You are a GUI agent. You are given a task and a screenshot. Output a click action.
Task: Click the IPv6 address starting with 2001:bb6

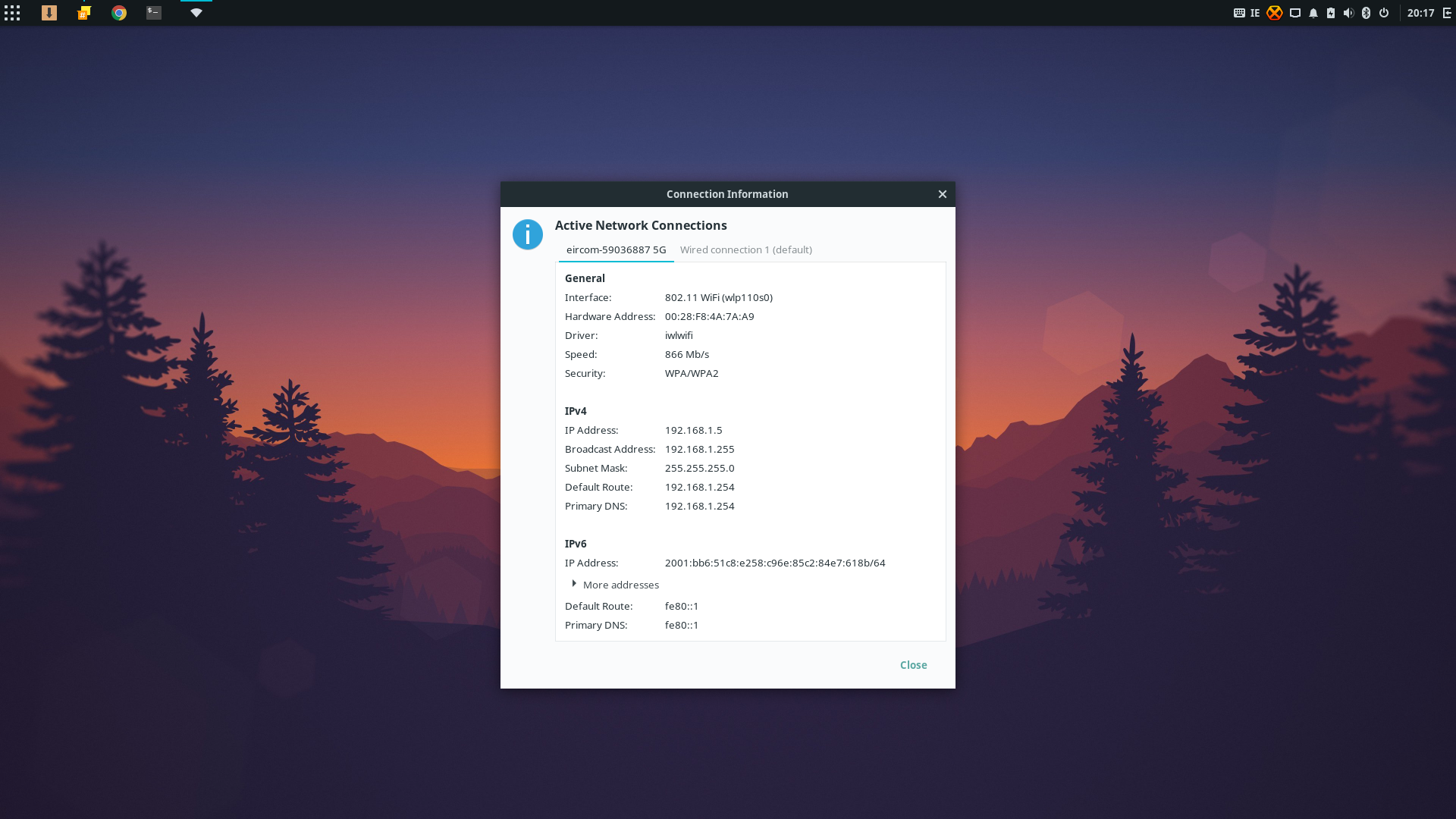[775, 563]
